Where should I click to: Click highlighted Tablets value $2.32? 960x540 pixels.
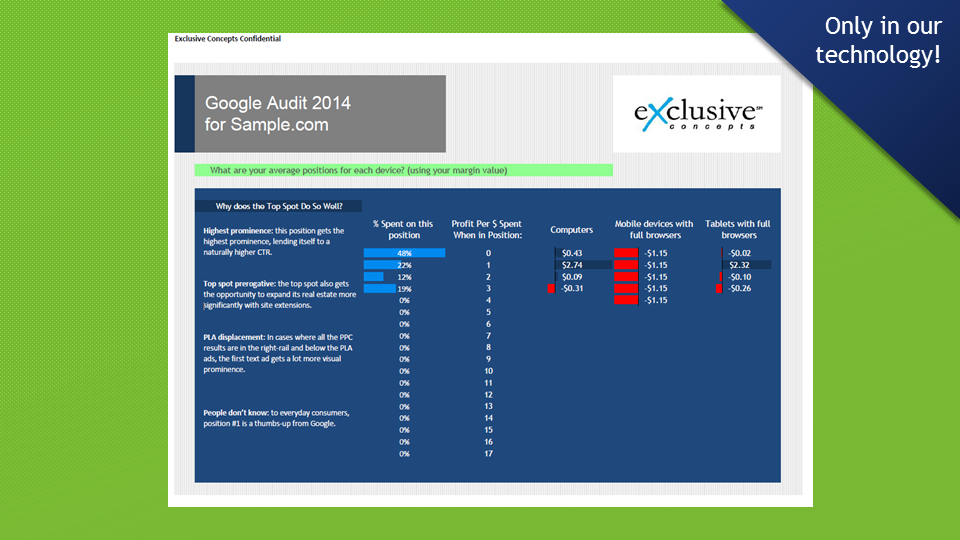click(739, 265)
